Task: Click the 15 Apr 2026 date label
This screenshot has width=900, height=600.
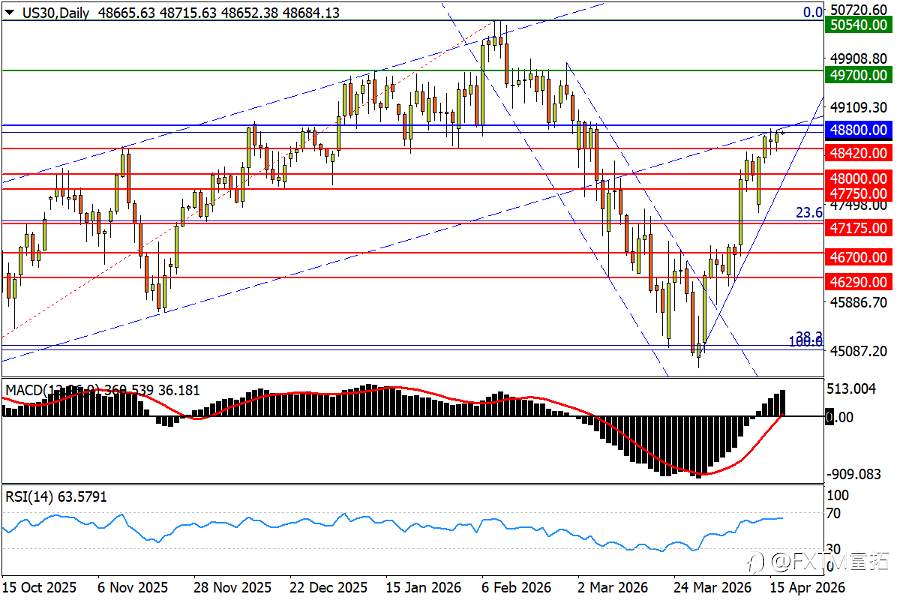Action: (808, 587)
